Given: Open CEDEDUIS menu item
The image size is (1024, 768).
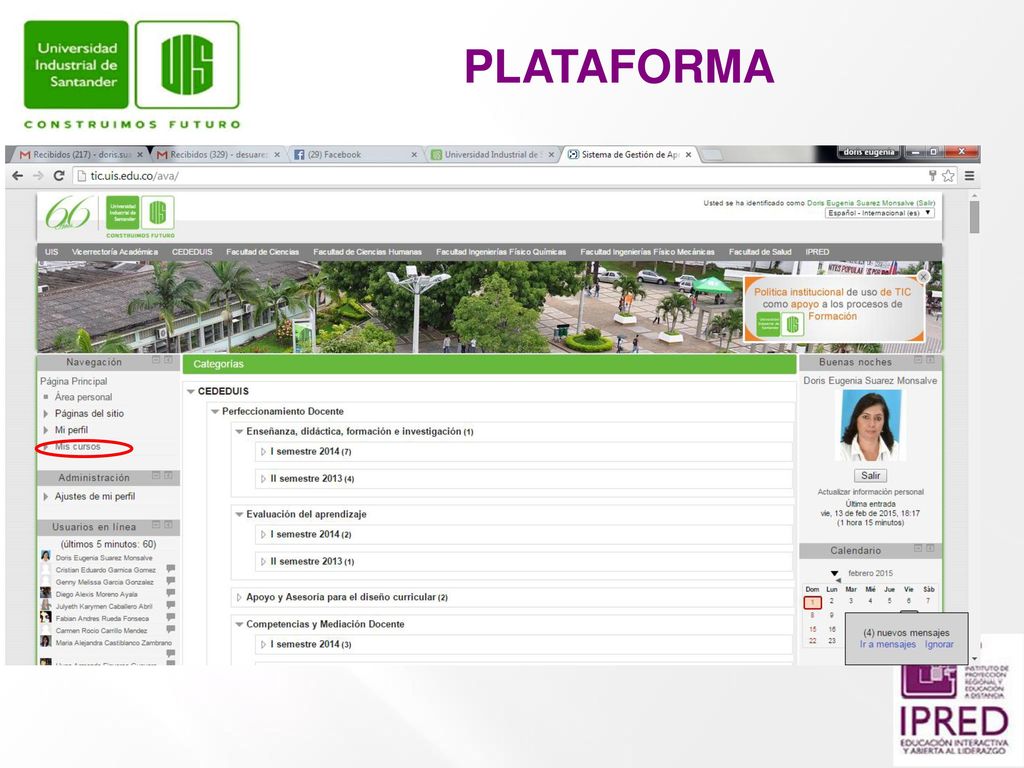Looking at the screenshot, I should coord(192,251).
